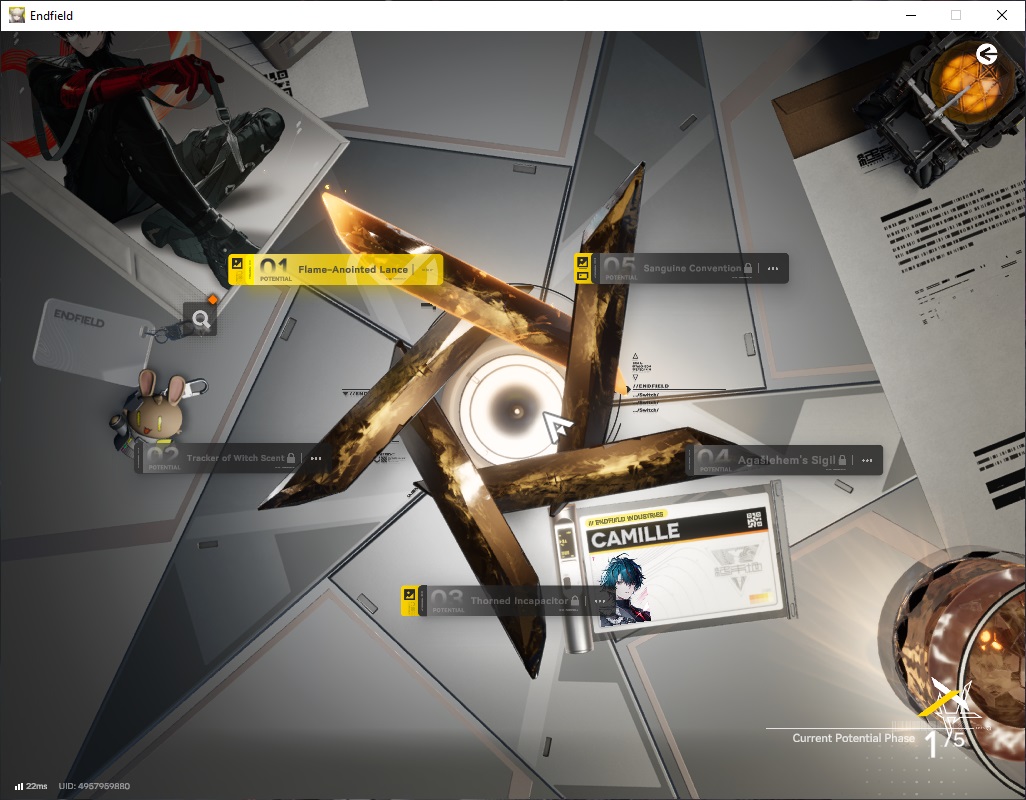Select potential 01 Flame-Anointed Lance
The height and width of the screenshot is (800, 1026).
(x=335, y=270)
